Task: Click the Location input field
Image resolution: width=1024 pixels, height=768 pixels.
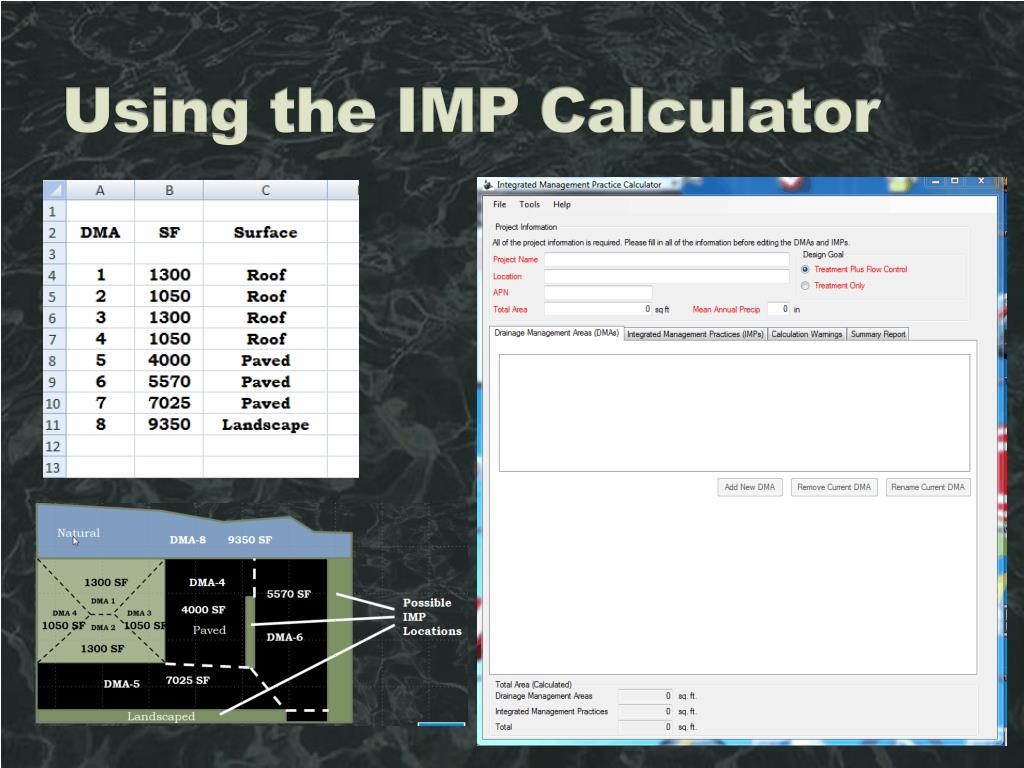Action: 667,276
